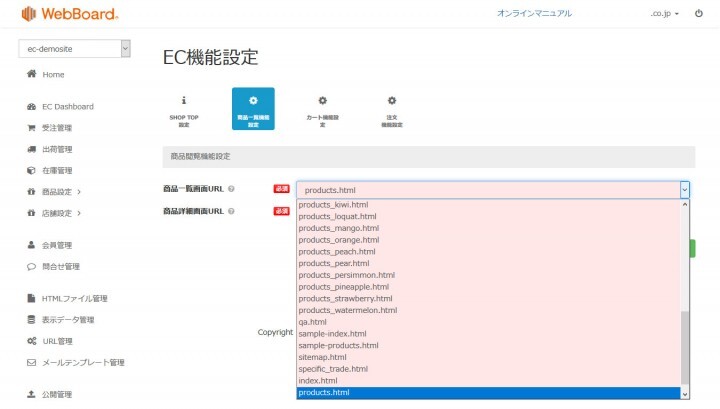Open 公開管理 in sidebar
The width and height of the screenshot is (720, 409).
tap(57, 394)
